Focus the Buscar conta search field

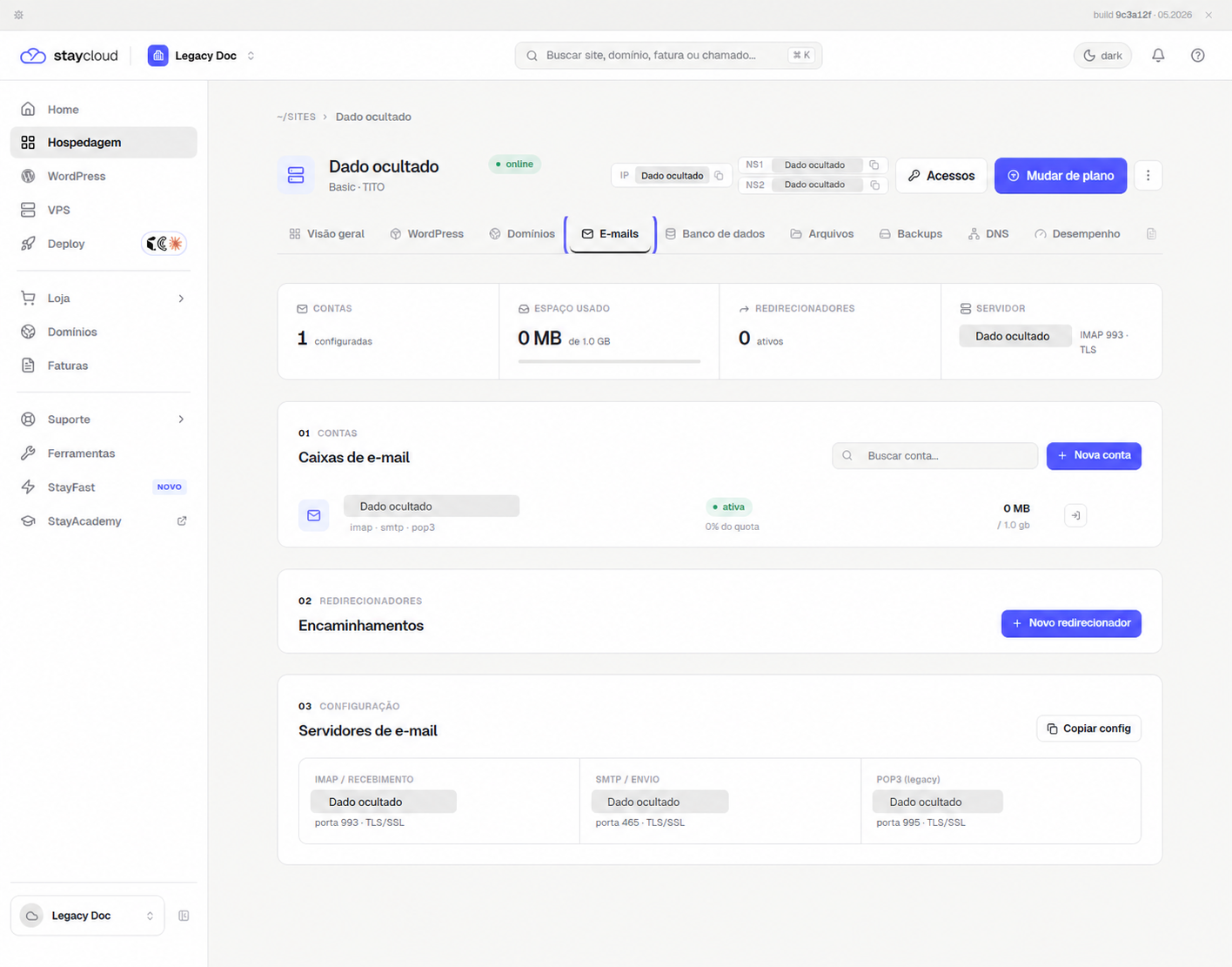(x=934, y=456)
